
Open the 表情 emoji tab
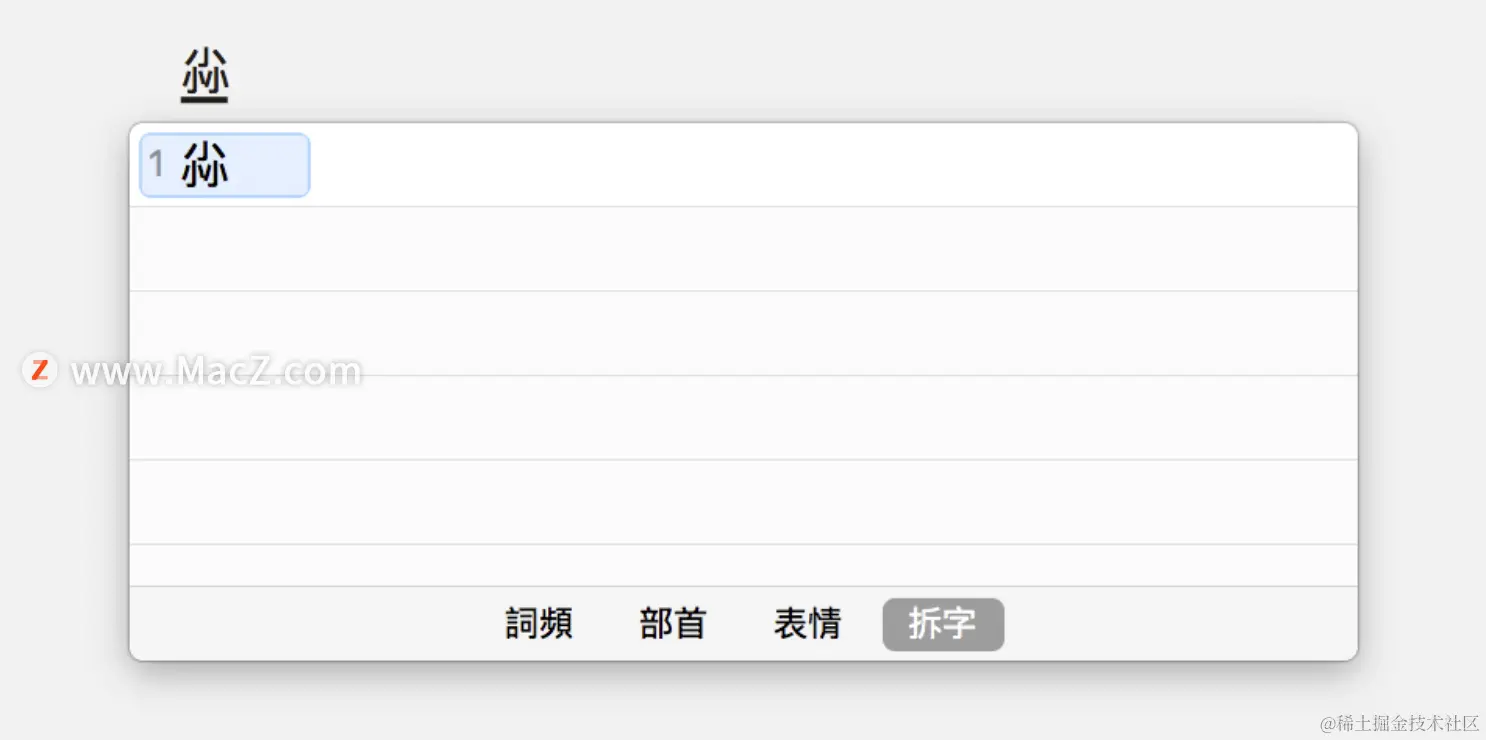[x=807, y=624]
